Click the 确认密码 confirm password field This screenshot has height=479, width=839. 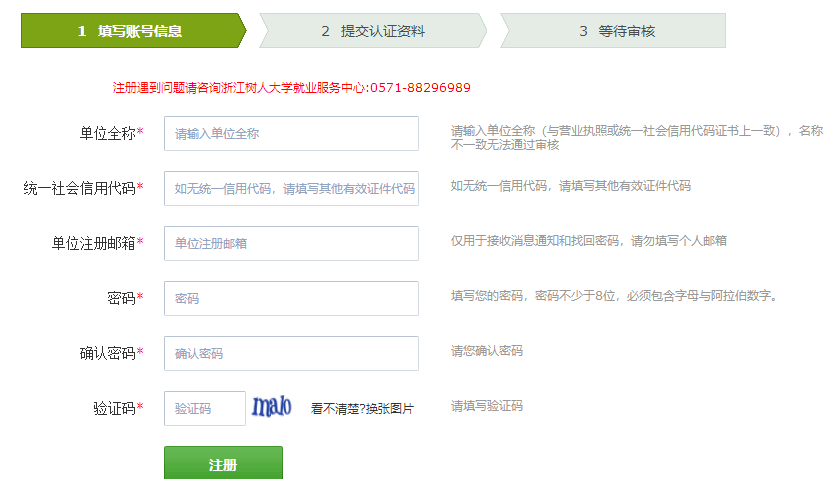click(291, 353)
